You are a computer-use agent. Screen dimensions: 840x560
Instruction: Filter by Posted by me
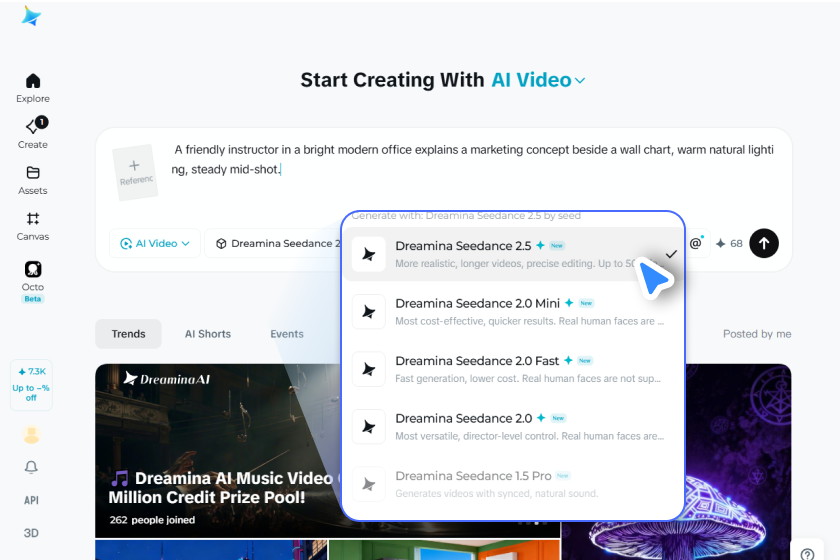pos(757,334)
